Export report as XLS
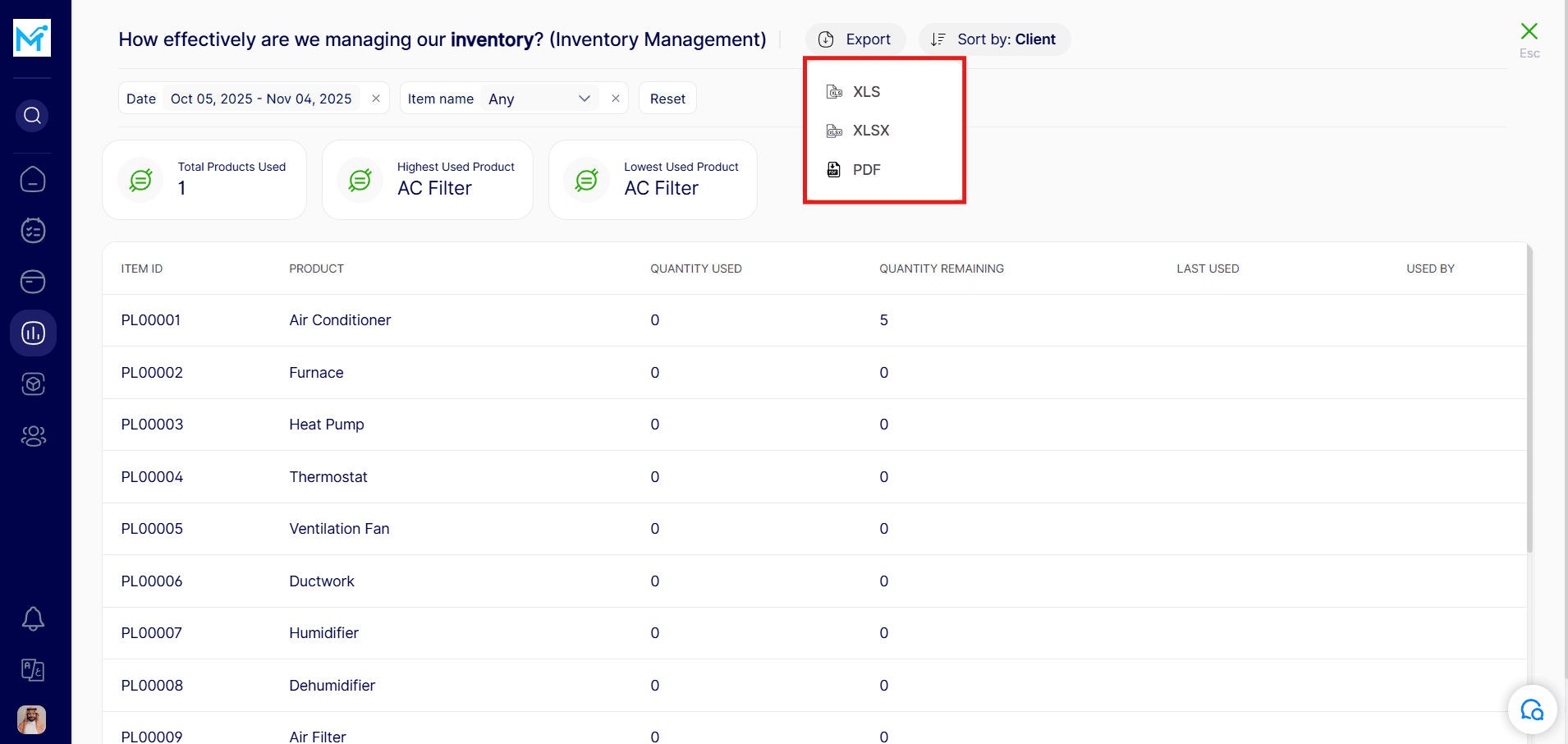Screen dimensions: 1568x744 click(865, 92)
